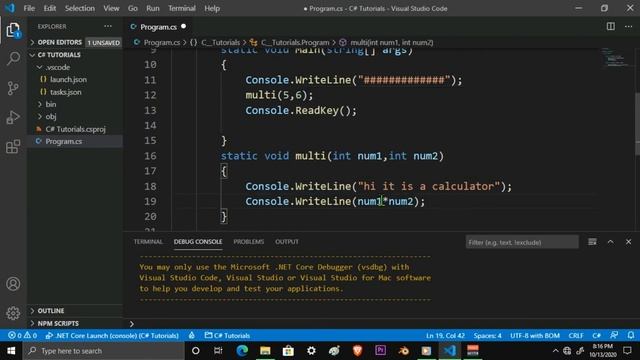Click the Windows Start button
This screenshot has height=360, width=640.
point(11,351)
